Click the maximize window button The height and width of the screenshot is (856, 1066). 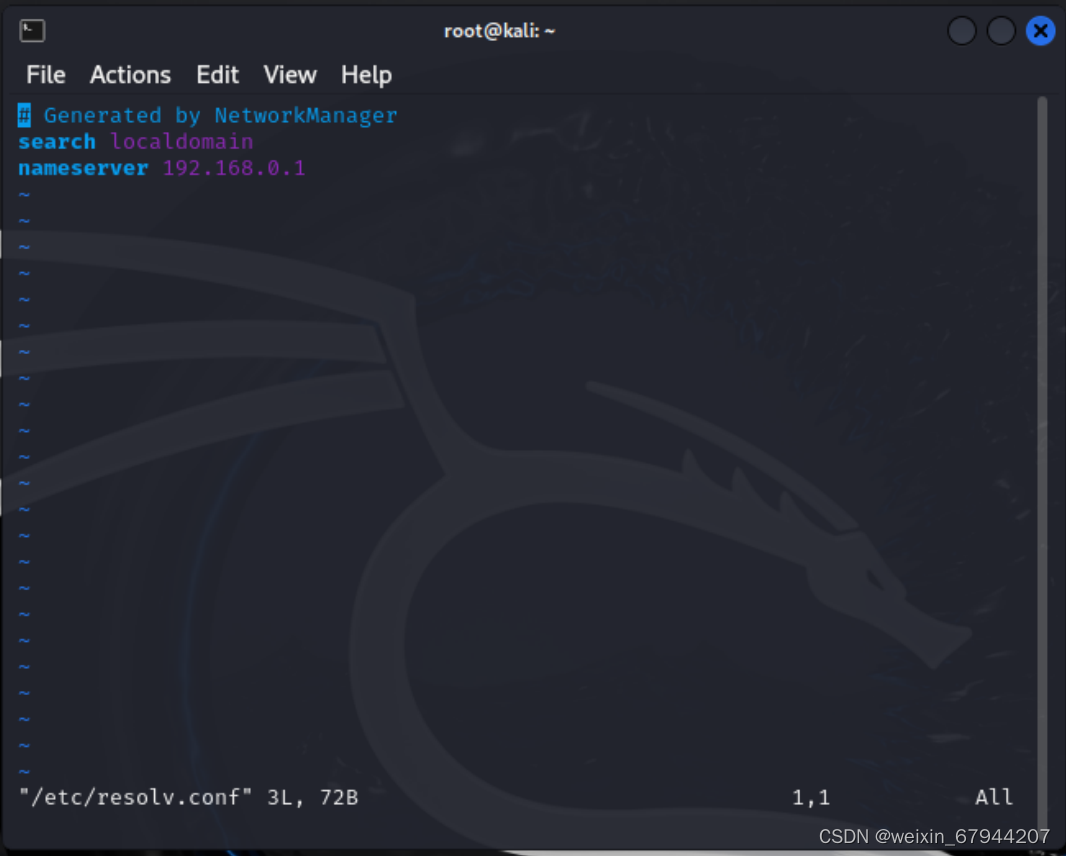click(1001, 31)
